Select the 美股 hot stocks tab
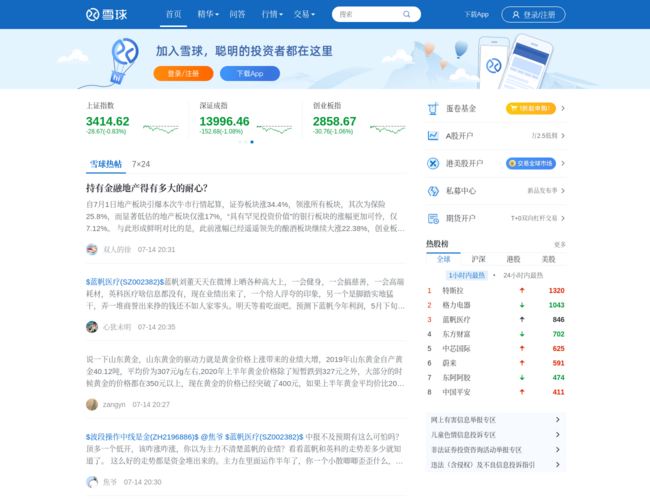The width and height of the screenshot is (650, 500). coord(548,259)
